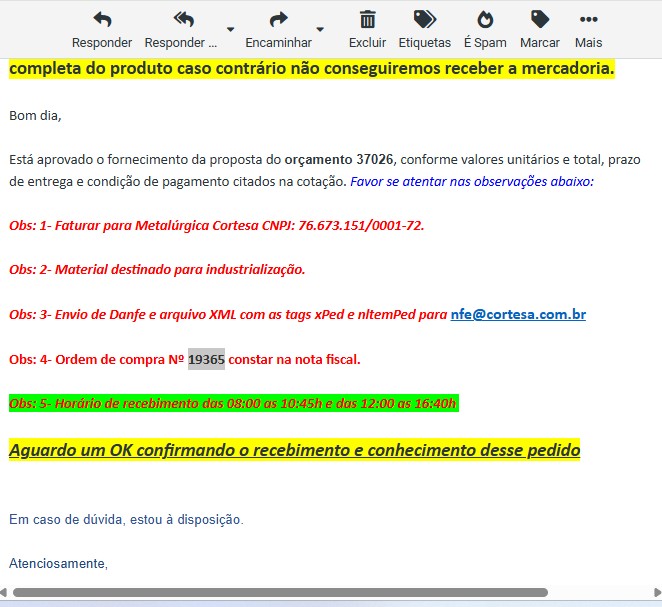Open the nfe@cortesa.com.br email link
The image size is (662, 607).
coord(518,314)
